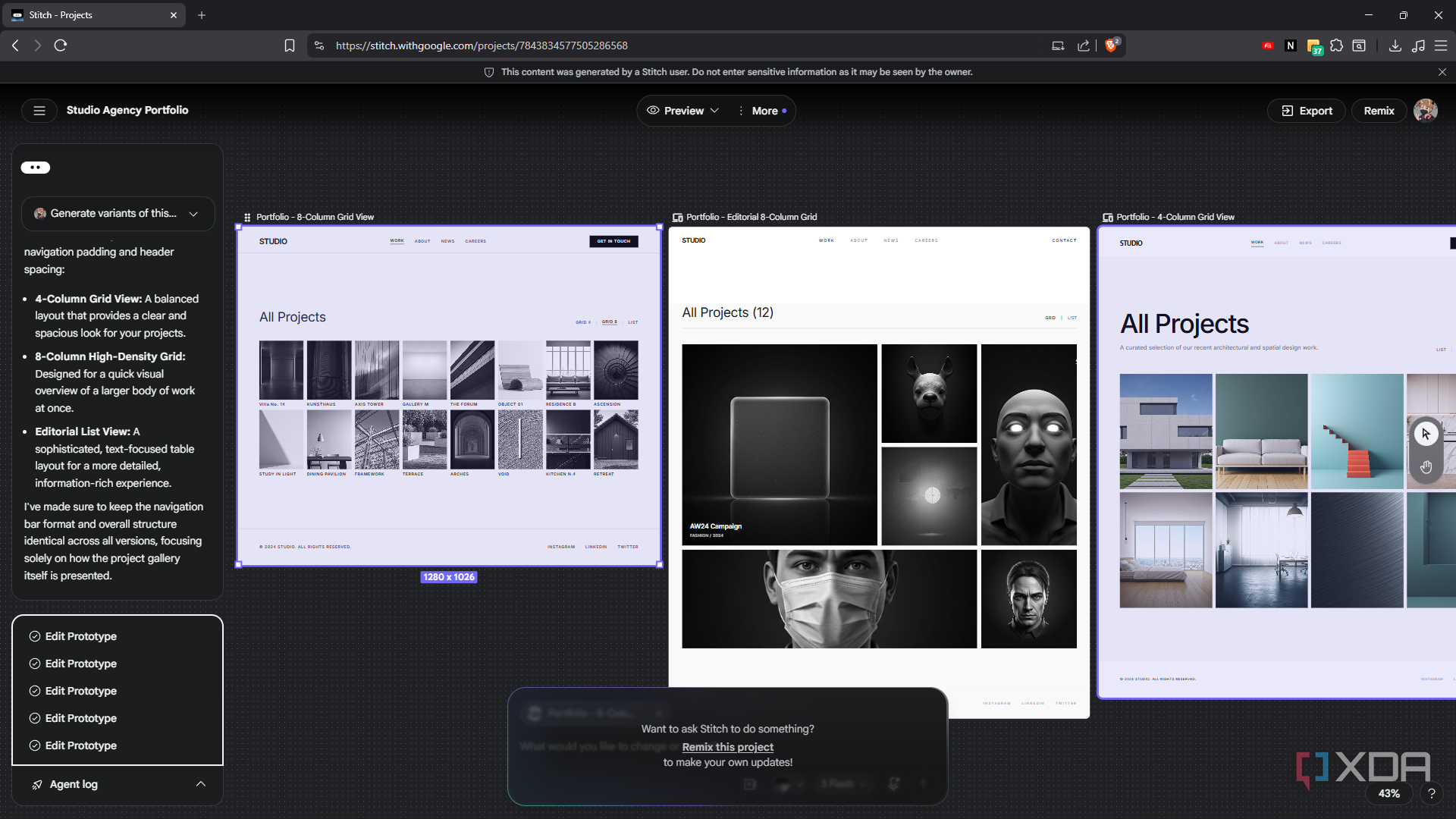Viewport: 1456px width, 819px height.
Task: Expand the Generate variants prompt dropdown
Action: pos(118,214)
